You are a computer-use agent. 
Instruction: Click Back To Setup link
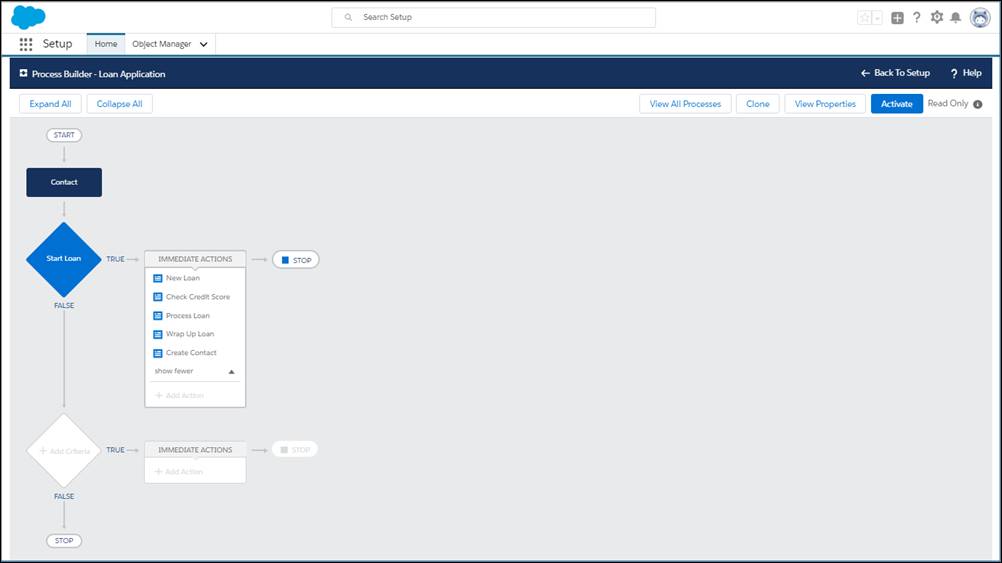(895, 73)
